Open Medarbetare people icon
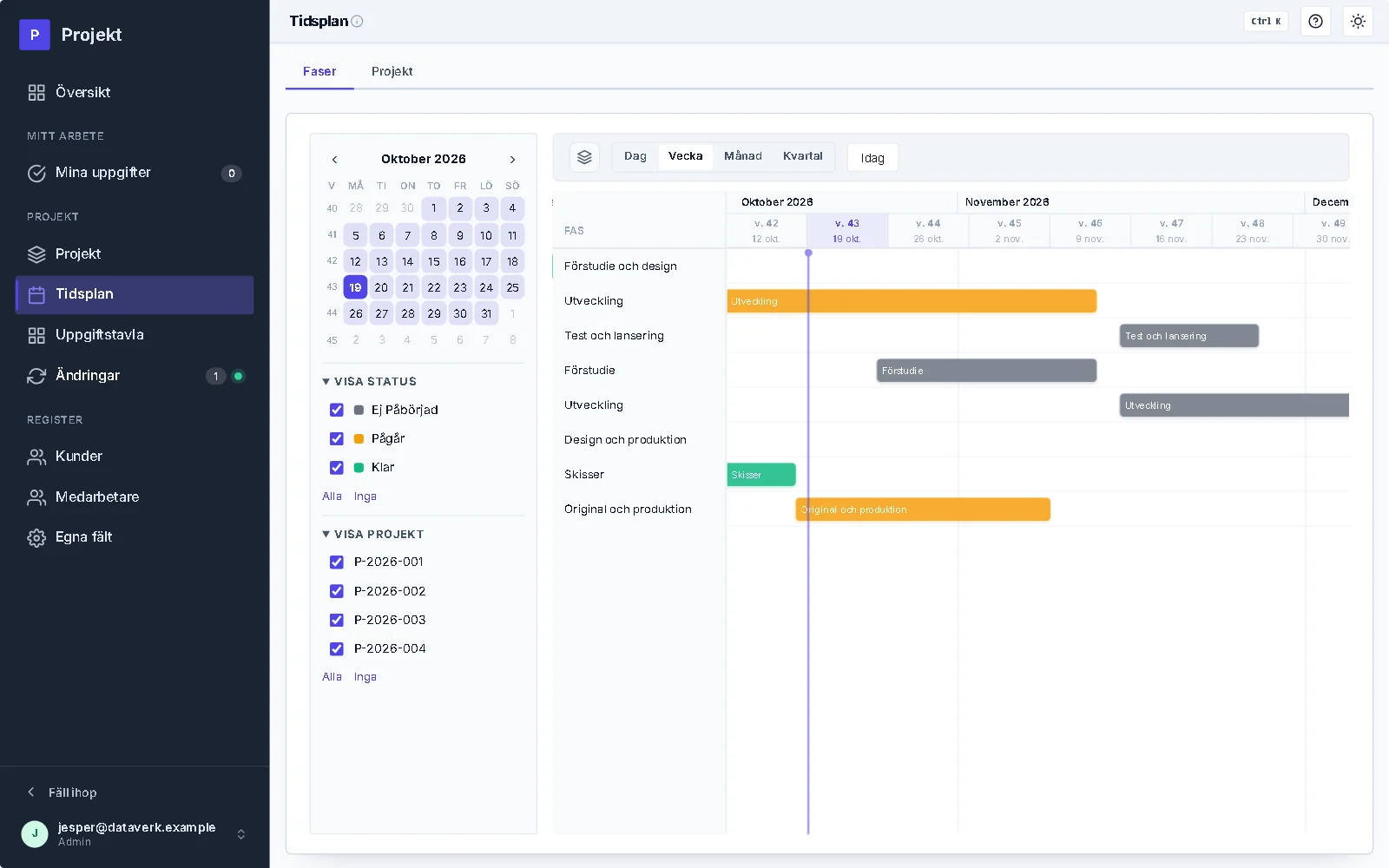Image resolution: width=1389 pixels, height=868 pixels. (x=36, y=497)
